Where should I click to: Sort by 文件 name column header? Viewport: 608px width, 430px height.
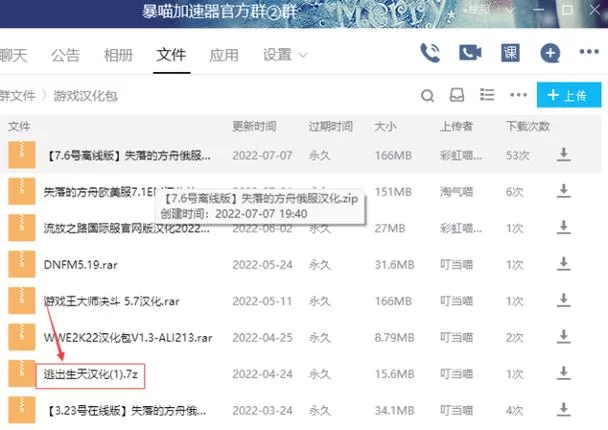point(19,126)
